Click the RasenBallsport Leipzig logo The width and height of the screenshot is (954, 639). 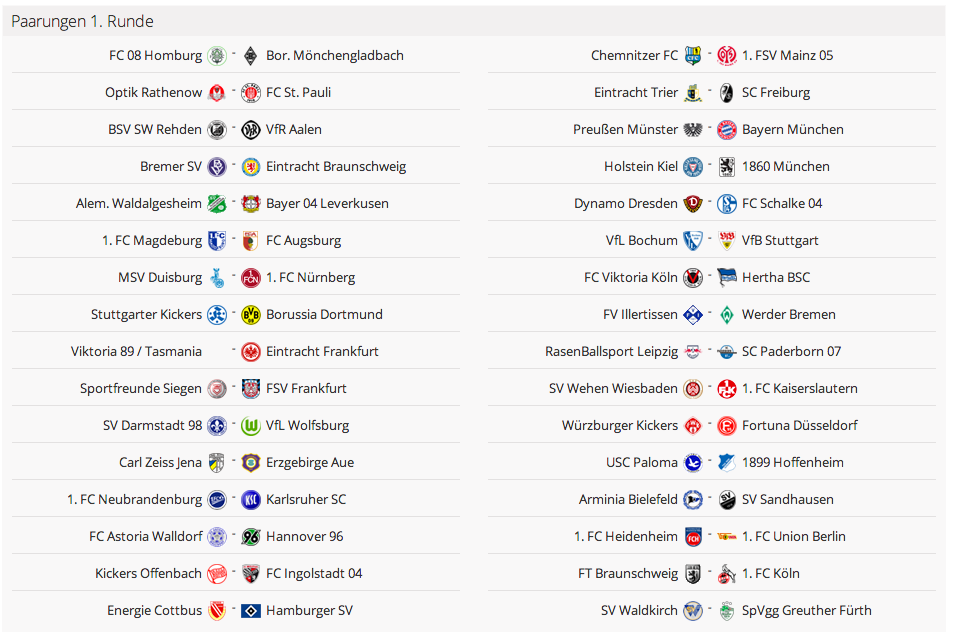(x=693, y=351)
